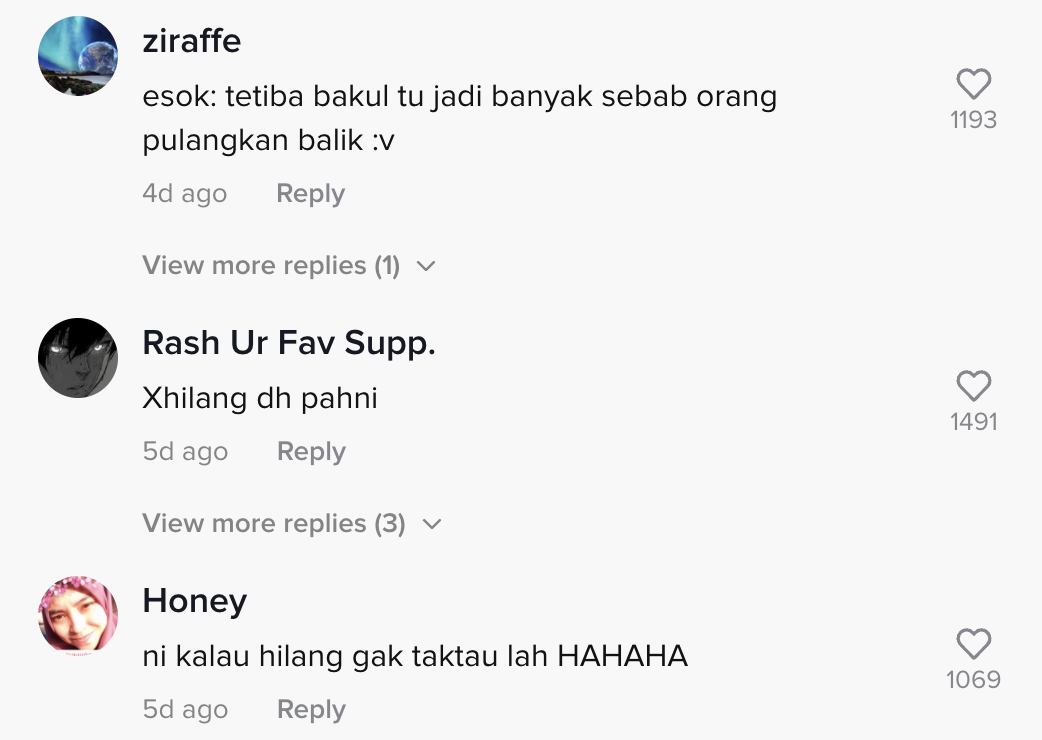1042x740 pixels.
Task: Click chevron next to replies (1)
Action: coord(425,266)
